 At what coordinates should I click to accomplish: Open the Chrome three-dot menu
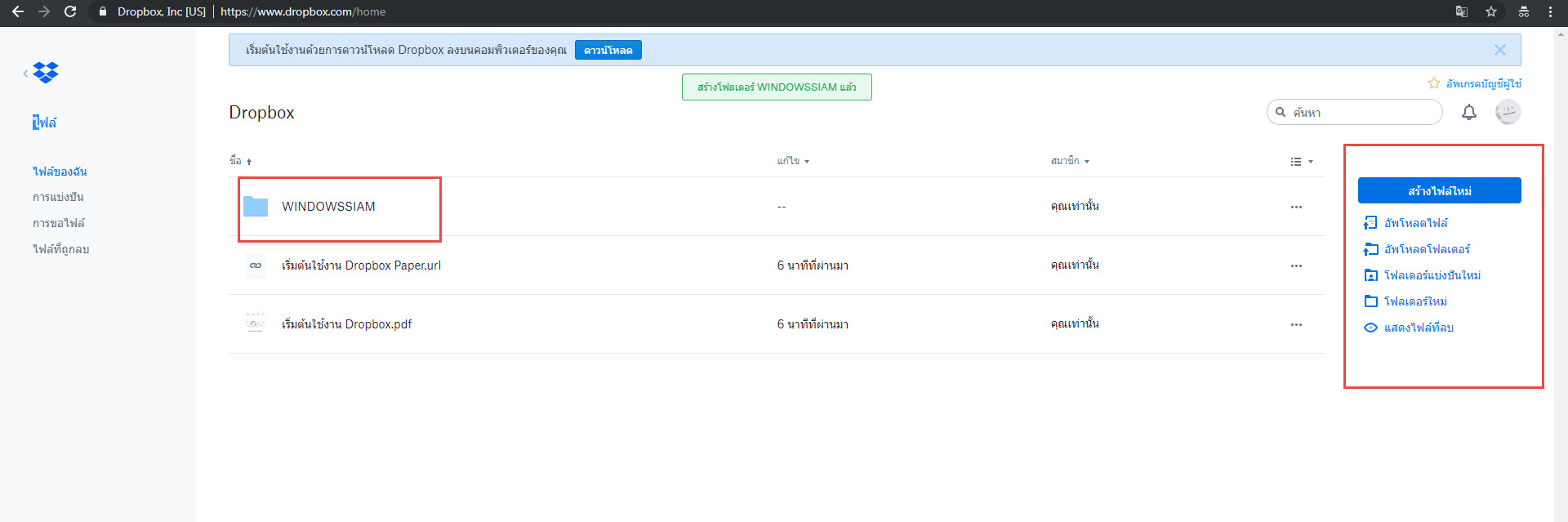click(x=1550, y=11)
